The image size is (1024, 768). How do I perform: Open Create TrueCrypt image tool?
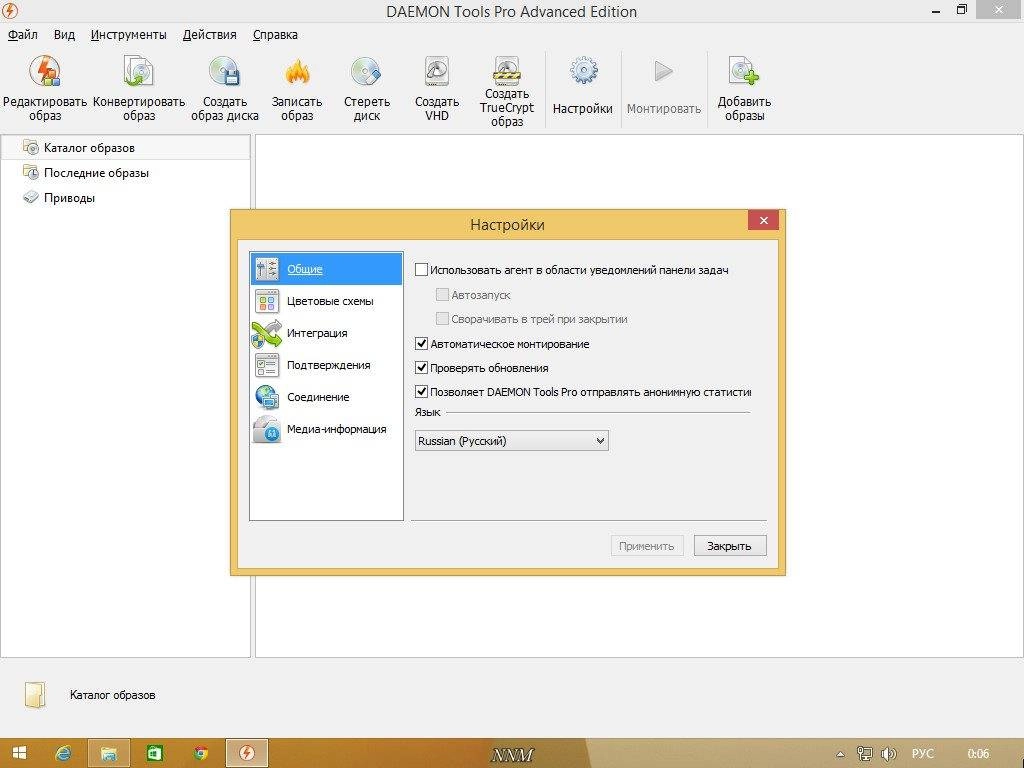pyautogui.click(x=506, y=91)
